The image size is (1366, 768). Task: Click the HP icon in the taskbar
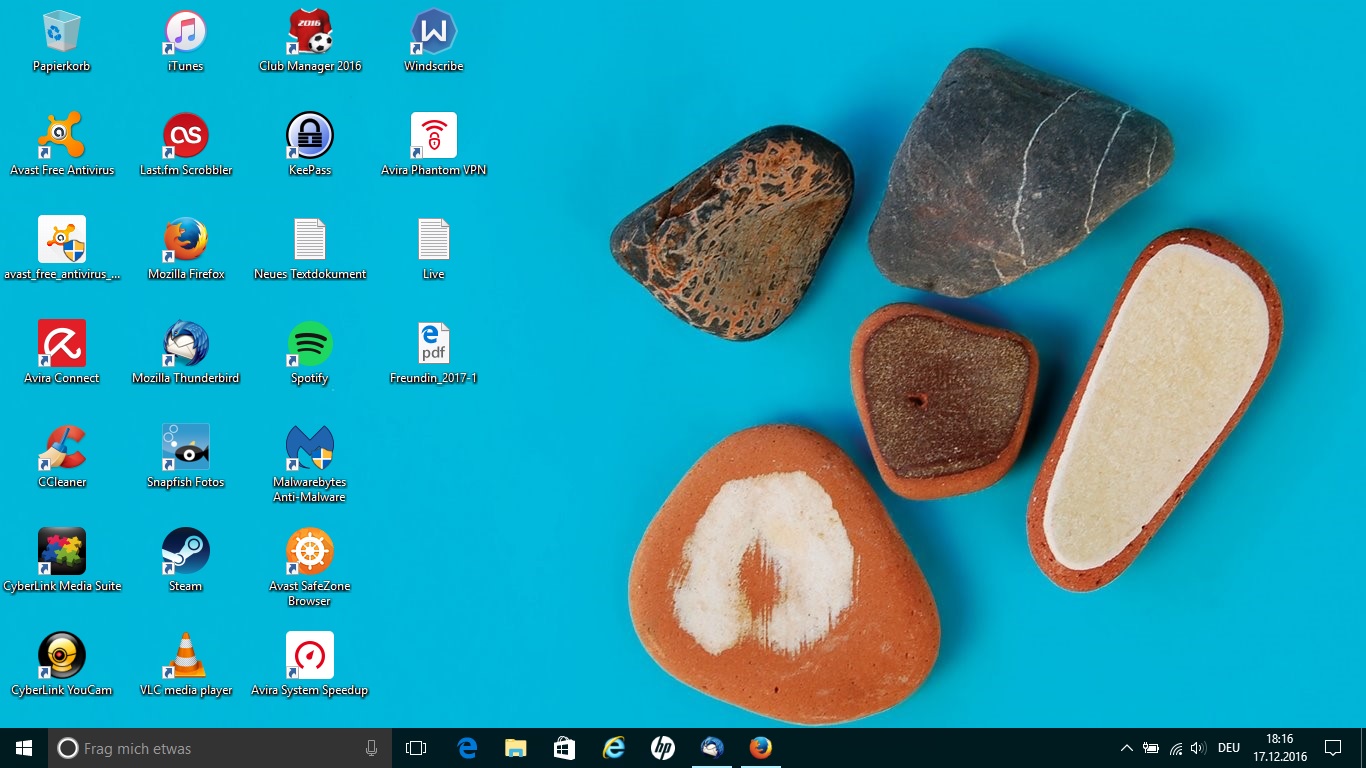pos(662,748)
